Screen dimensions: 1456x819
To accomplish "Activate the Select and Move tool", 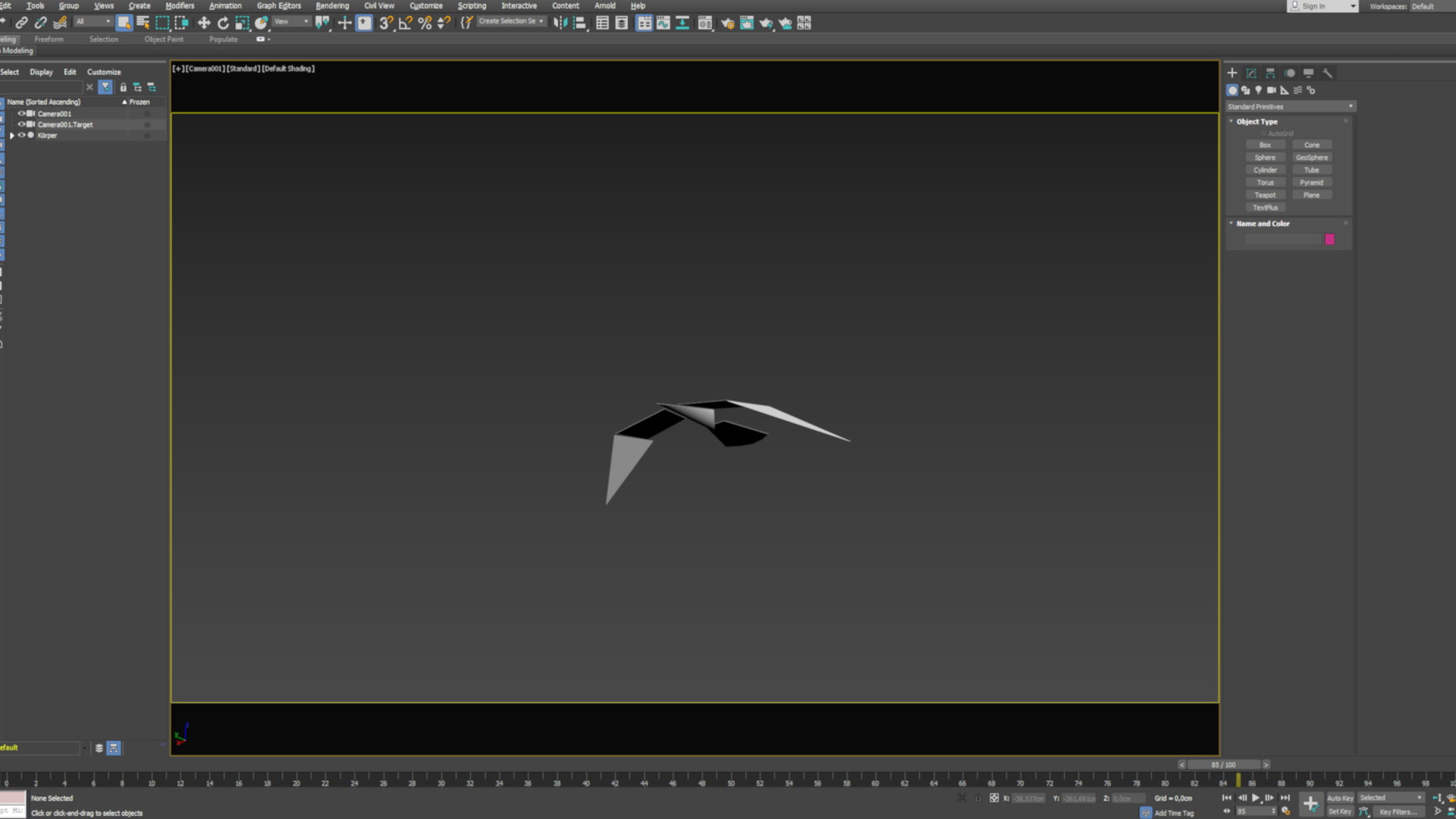I will (x=204, y=23).
